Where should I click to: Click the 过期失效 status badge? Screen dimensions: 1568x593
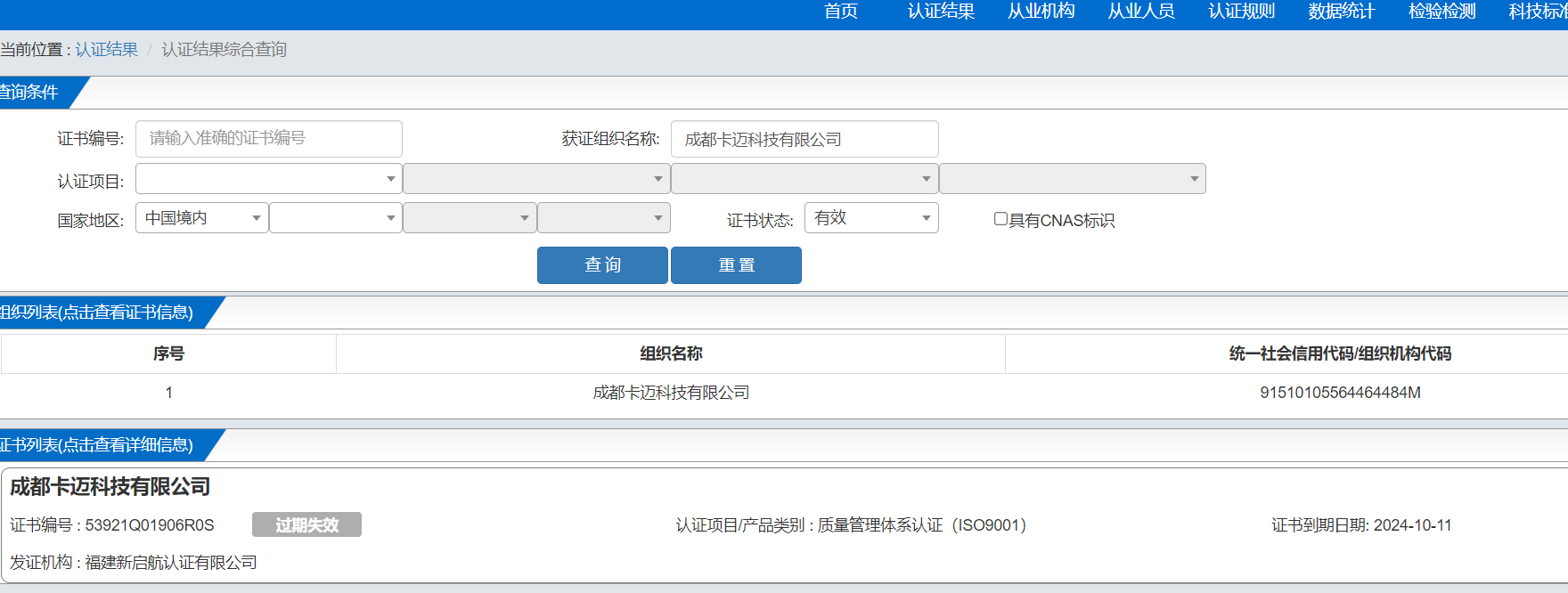(306, 524)
